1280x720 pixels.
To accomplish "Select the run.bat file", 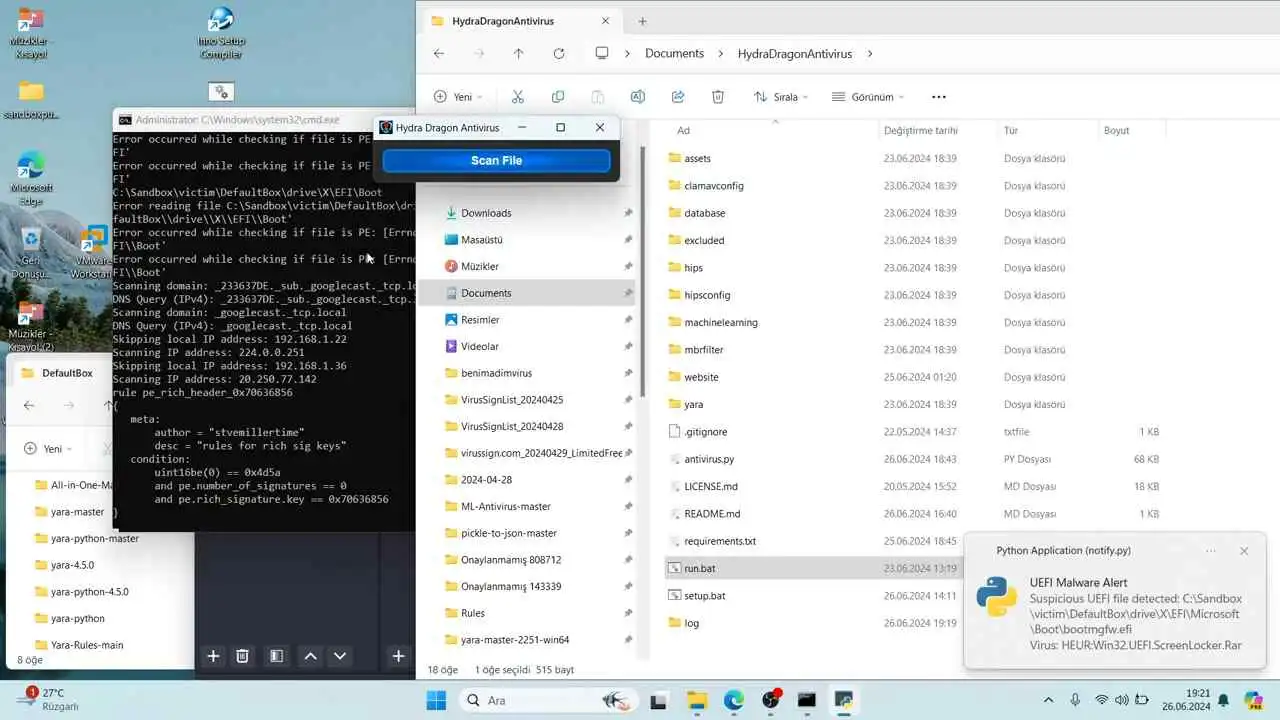I will (699, 568).
